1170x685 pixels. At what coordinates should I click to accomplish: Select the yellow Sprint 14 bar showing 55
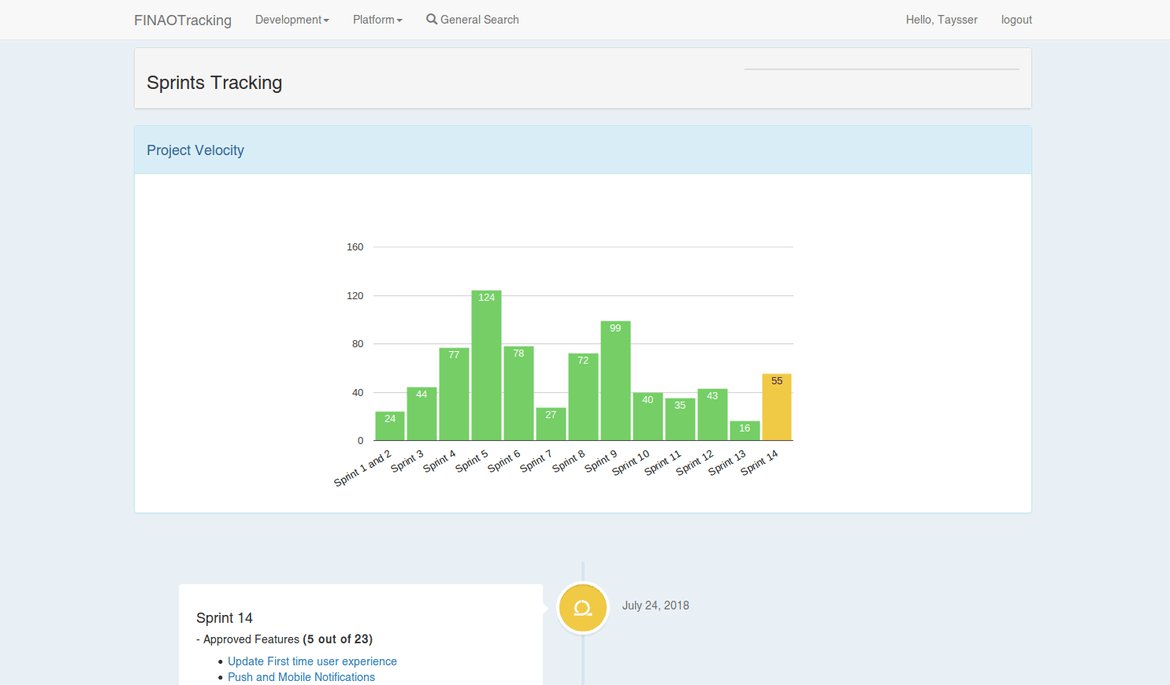(x=777, y=407)
